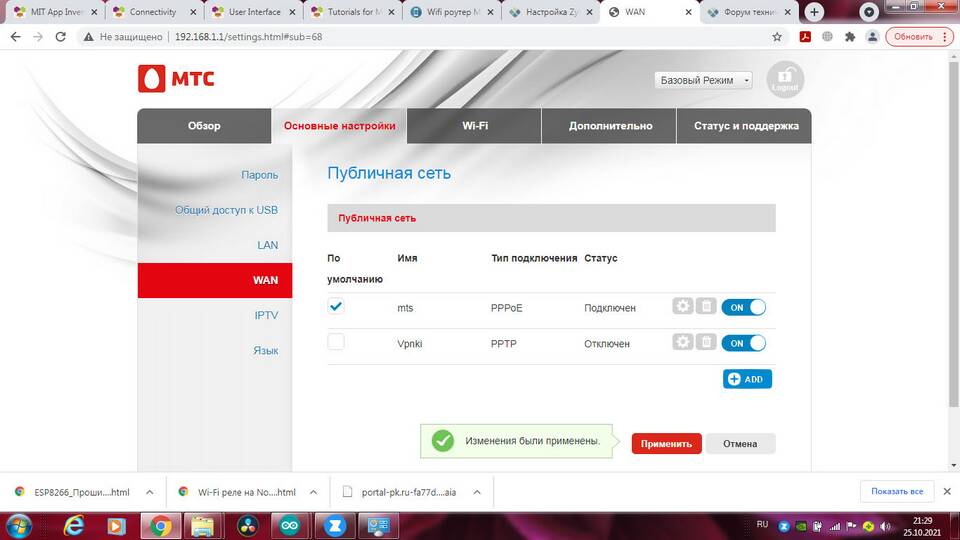Viewport: 960px width, 540px height.
Task: Expand options for Wi-Fi реле download item
Action: pos(313,492)
